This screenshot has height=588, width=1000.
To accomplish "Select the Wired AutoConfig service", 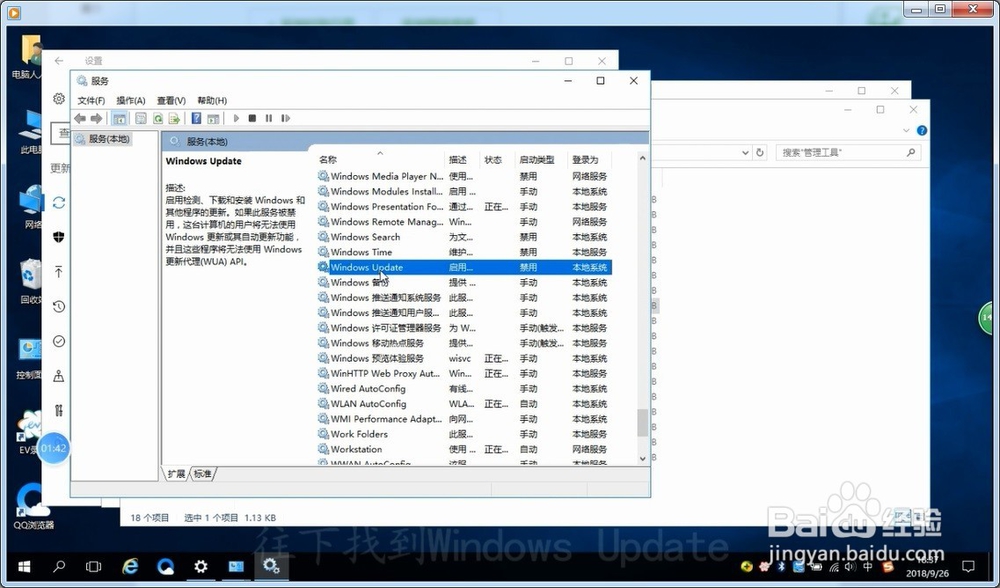I will click(x=464, y=388).
